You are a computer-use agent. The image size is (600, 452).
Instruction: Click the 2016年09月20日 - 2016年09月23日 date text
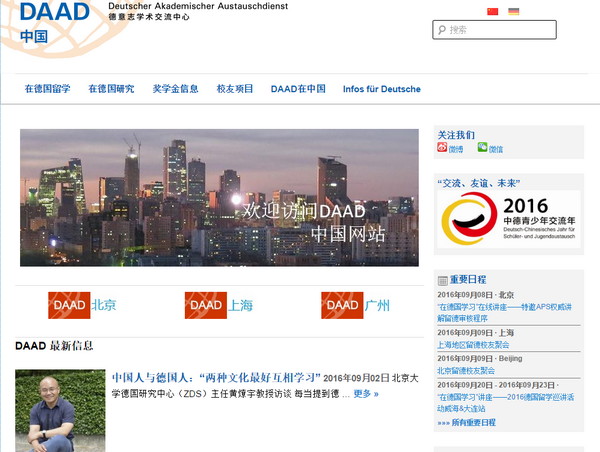tap(497, 385)
